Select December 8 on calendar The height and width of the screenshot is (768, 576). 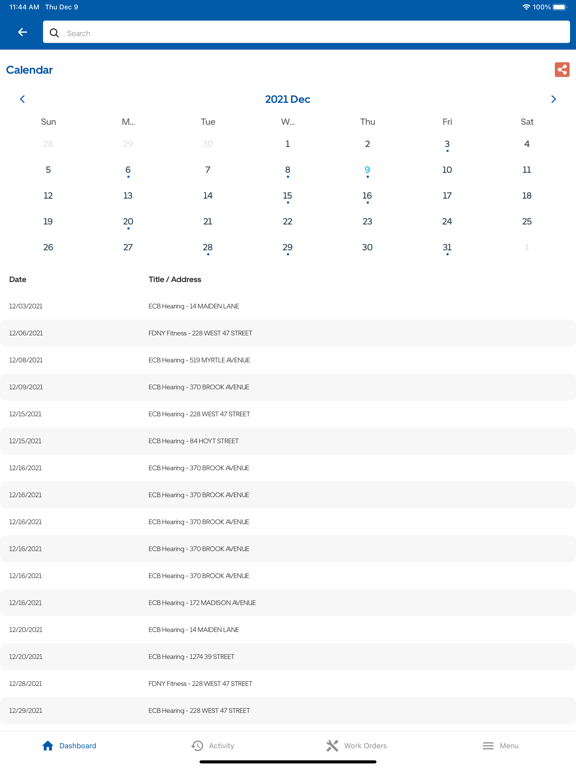(x=288, y=170)
